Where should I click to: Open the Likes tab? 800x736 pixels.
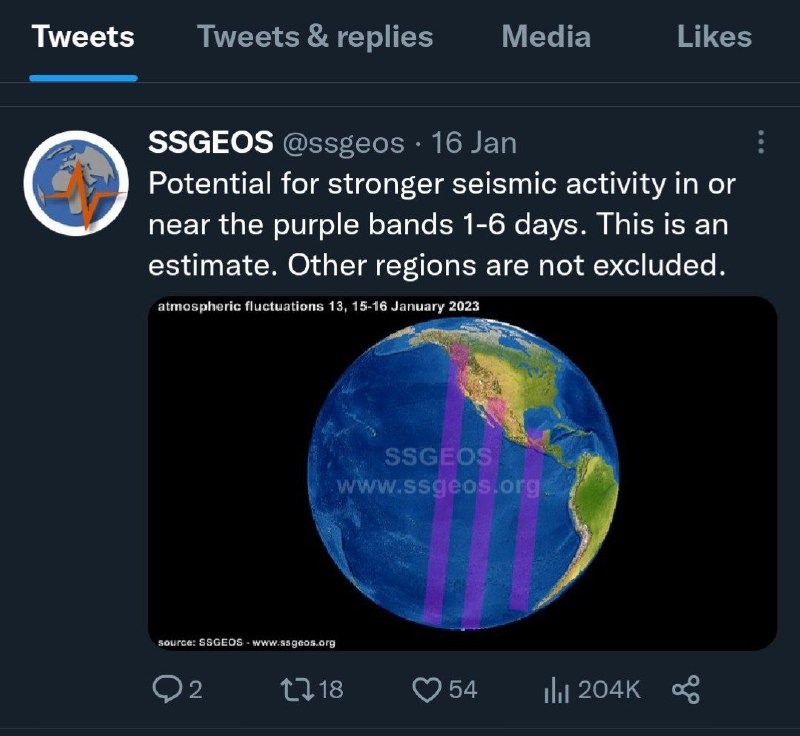point(714,37)
